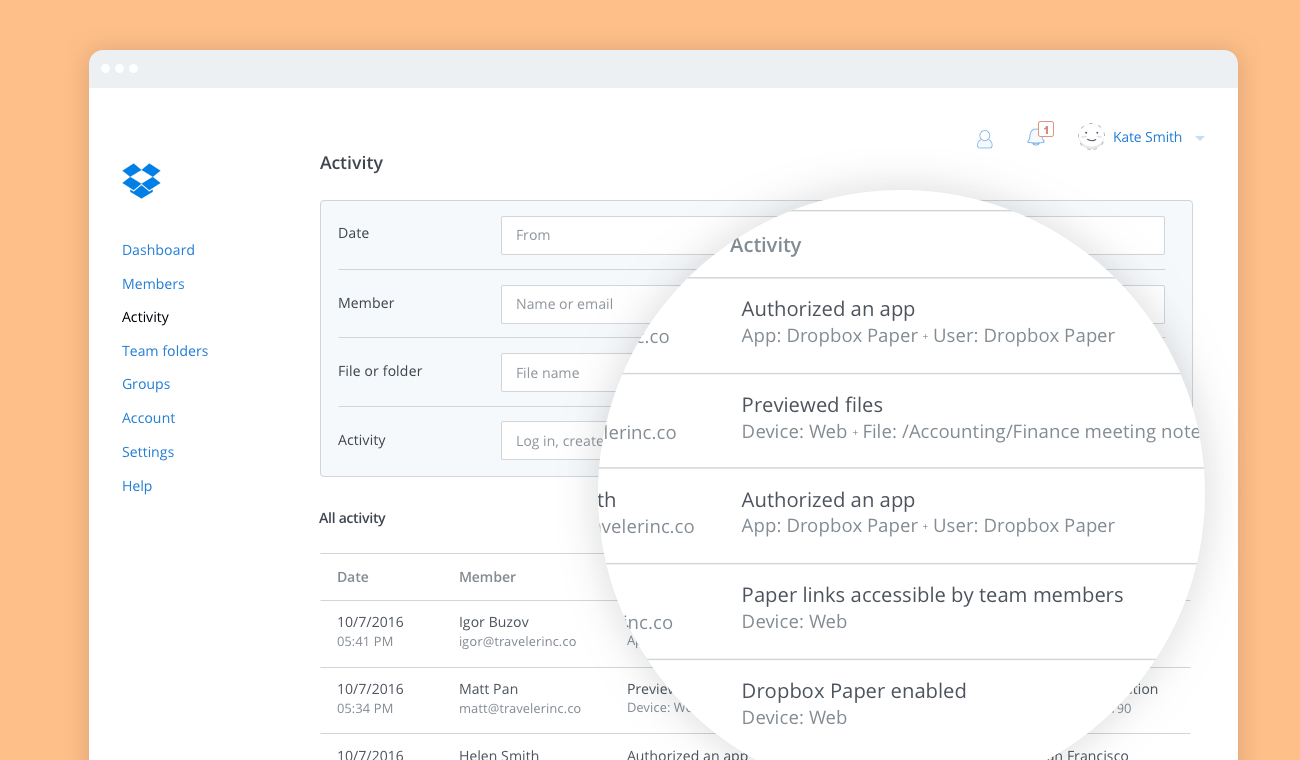Open the Account sidebar link
The height and width of the screenshot is (760, 1300).
148,418
